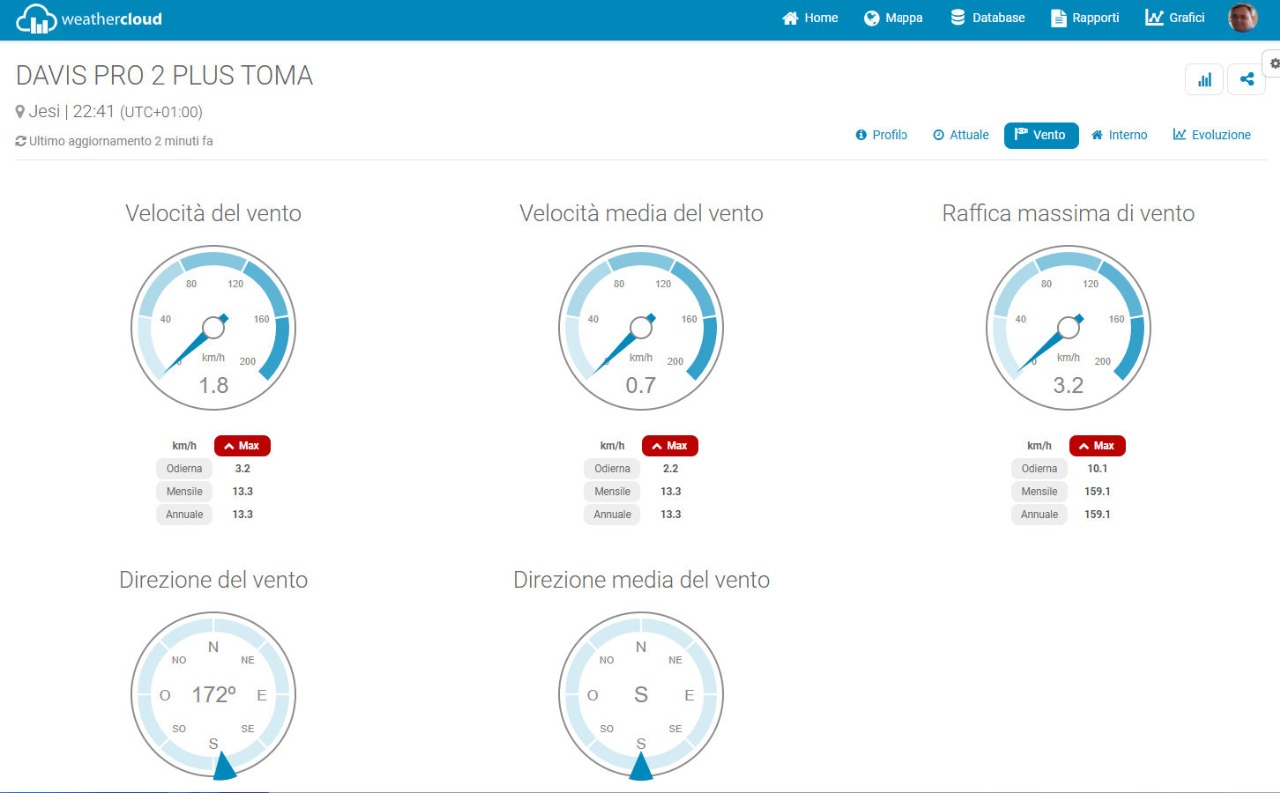Open Rapporti in the top menu
1280x793 pixels.
tap(1085, 18)
